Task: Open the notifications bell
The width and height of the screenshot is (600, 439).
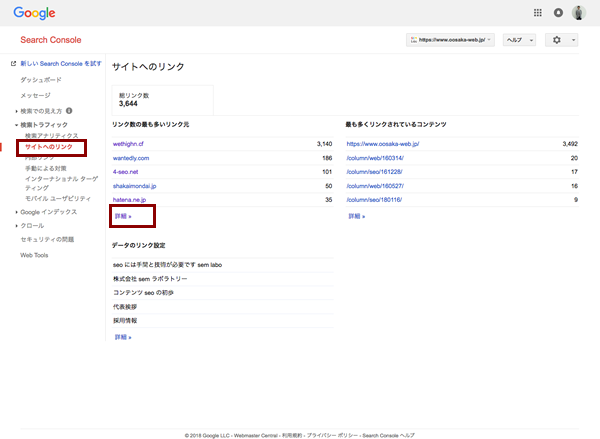Action: [x=556, y=13]
